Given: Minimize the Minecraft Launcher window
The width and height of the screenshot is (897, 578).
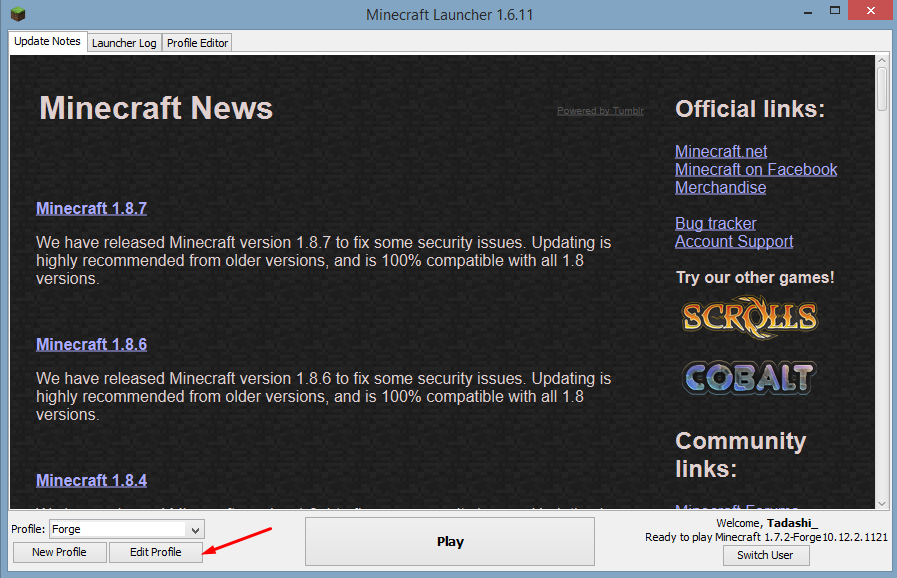Looking at the screenshot, I should [x=808, y=11].
